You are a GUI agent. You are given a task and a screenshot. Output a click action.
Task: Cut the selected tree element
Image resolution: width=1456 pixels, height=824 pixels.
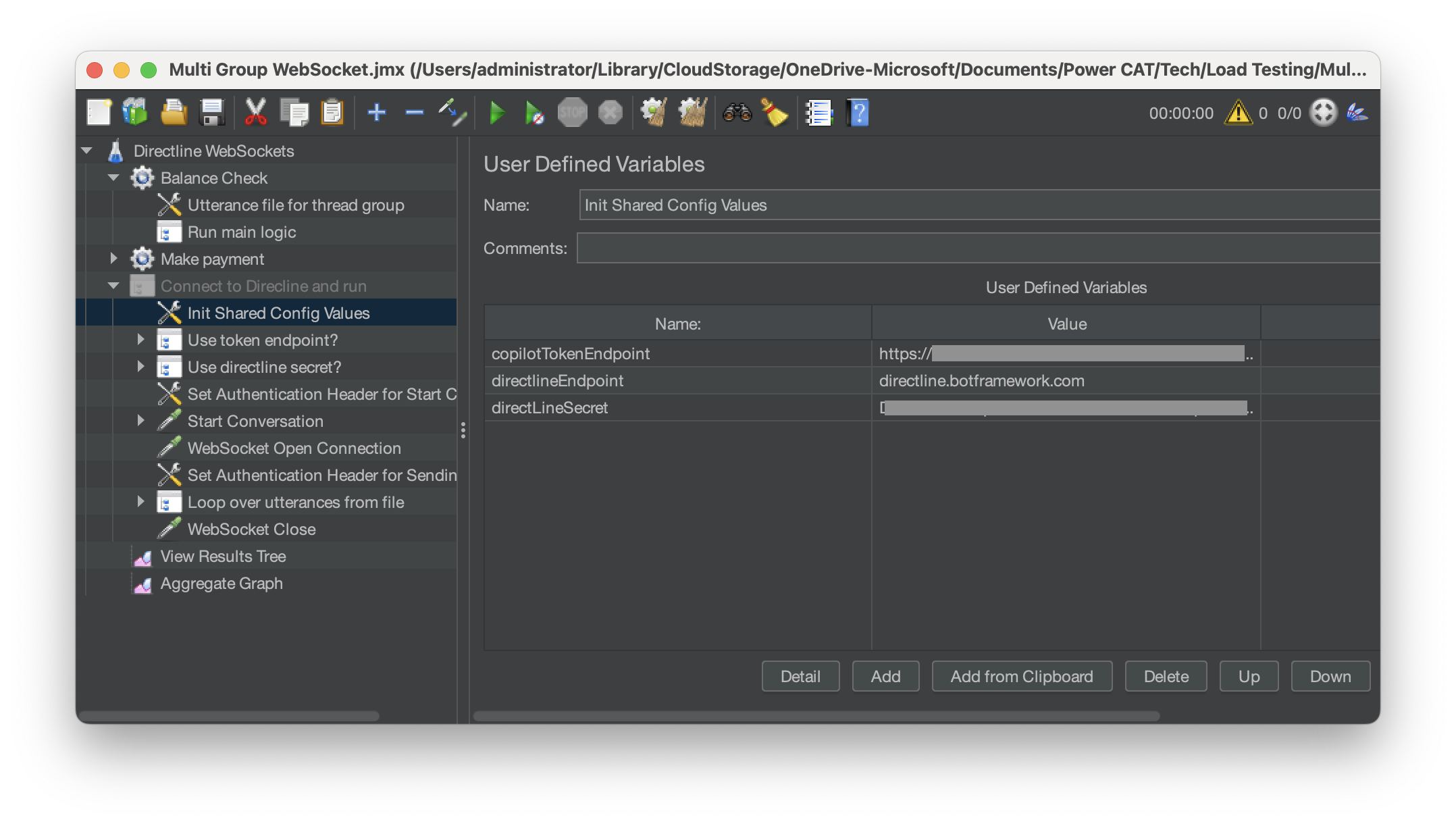255,112
